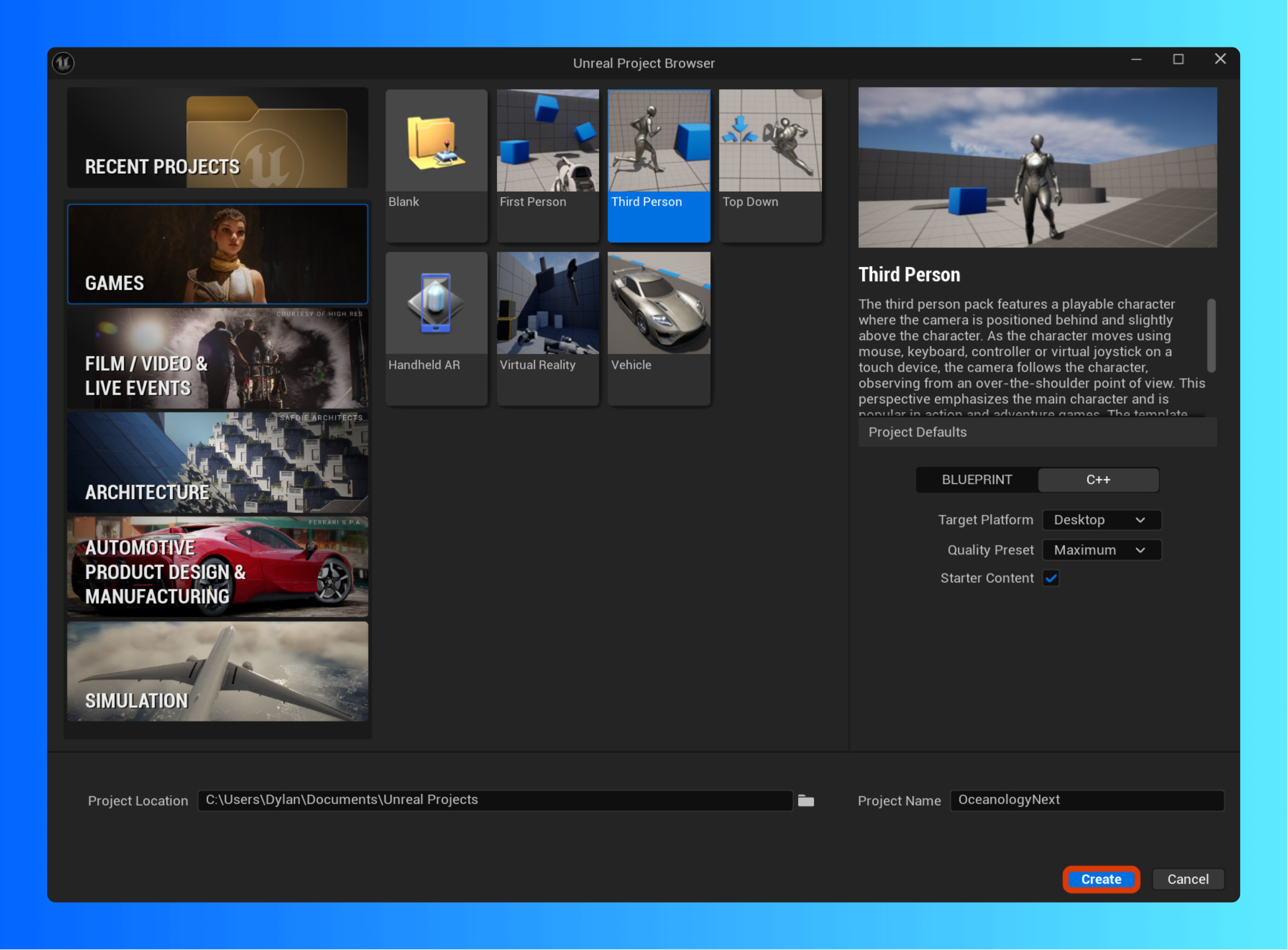This screenshot has height=950, width=1288.
Task: Uncheck the Starter Content checkbox
Action: pyautogui.click(x=1051, y=579)
